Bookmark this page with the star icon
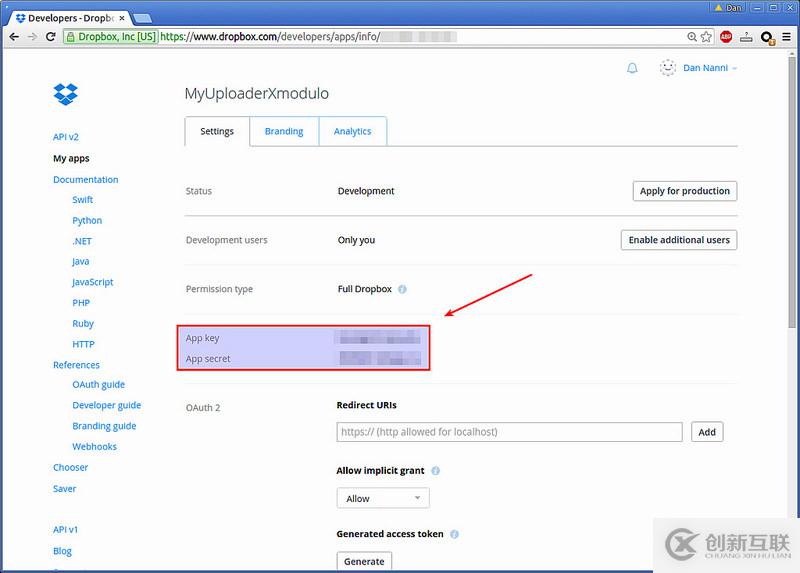The width and height of the screenshot is (800, 573). tap(706, 37)
